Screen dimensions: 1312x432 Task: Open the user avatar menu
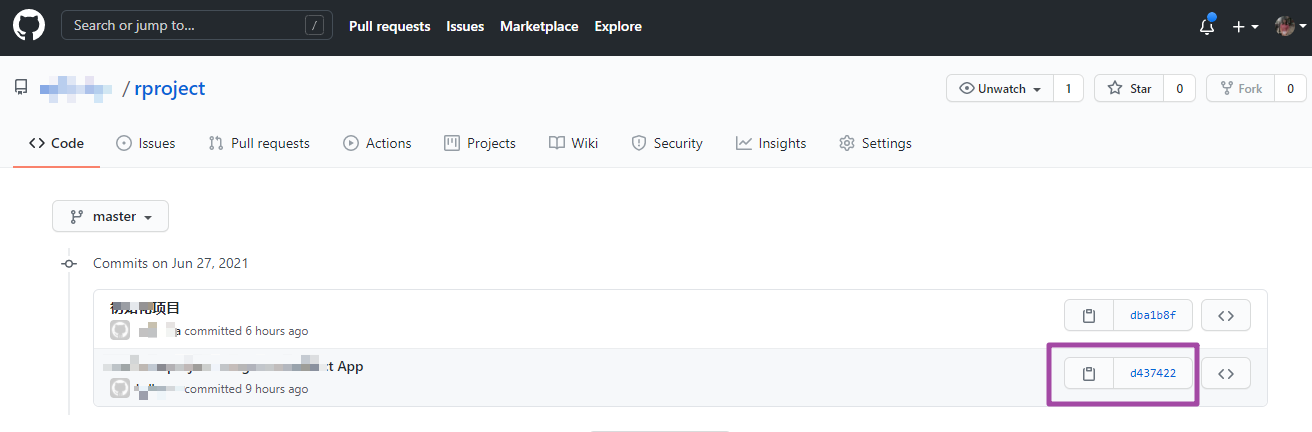pyautogui.click(x=1290, y=27)
